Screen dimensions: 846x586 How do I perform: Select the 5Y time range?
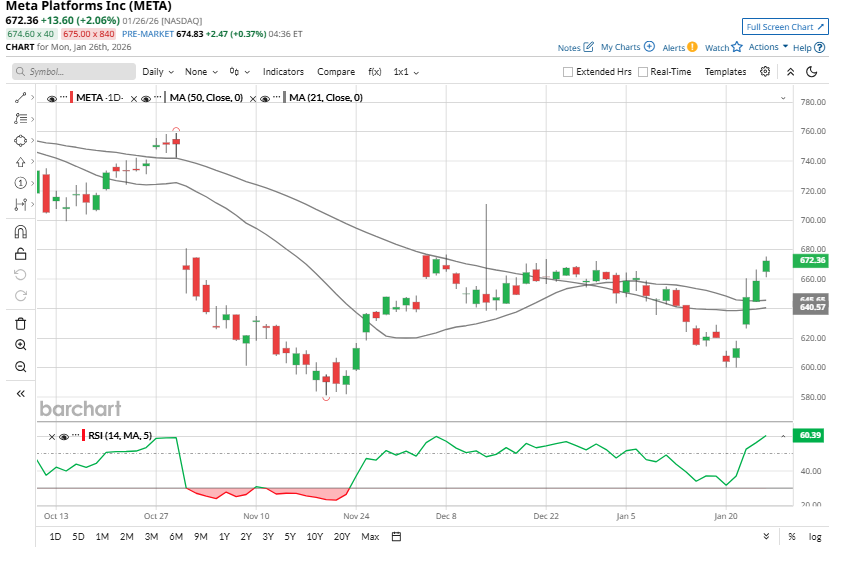290,536
